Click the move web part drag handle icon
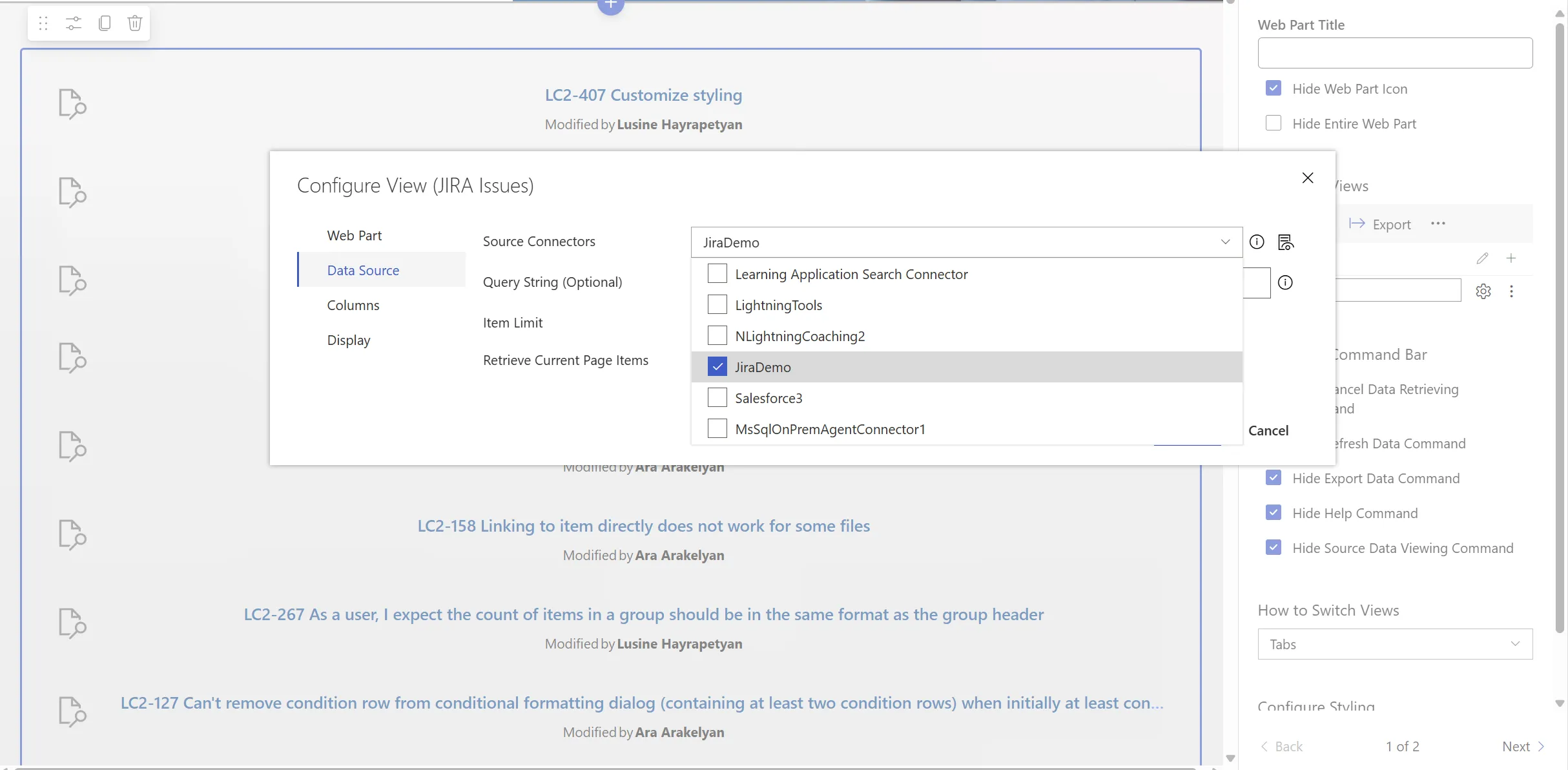Screen dimensions: 1568x770 [x=43, y=23]
